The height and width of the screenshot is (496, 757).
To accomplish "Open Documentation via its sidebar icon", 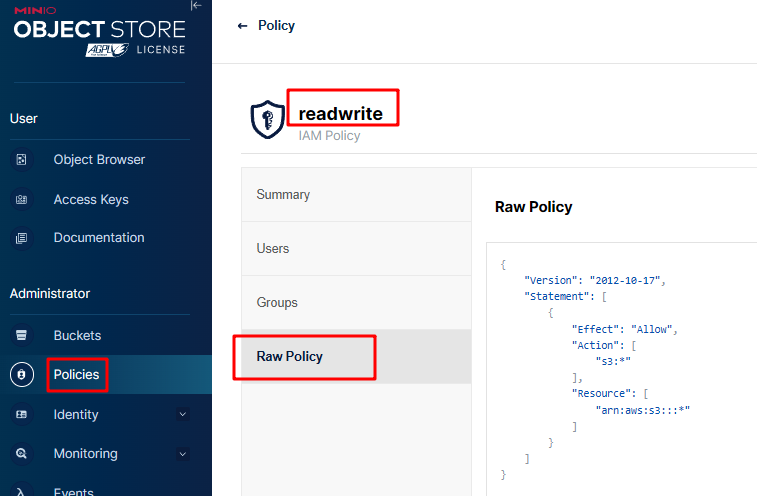I will pos(22,238).
